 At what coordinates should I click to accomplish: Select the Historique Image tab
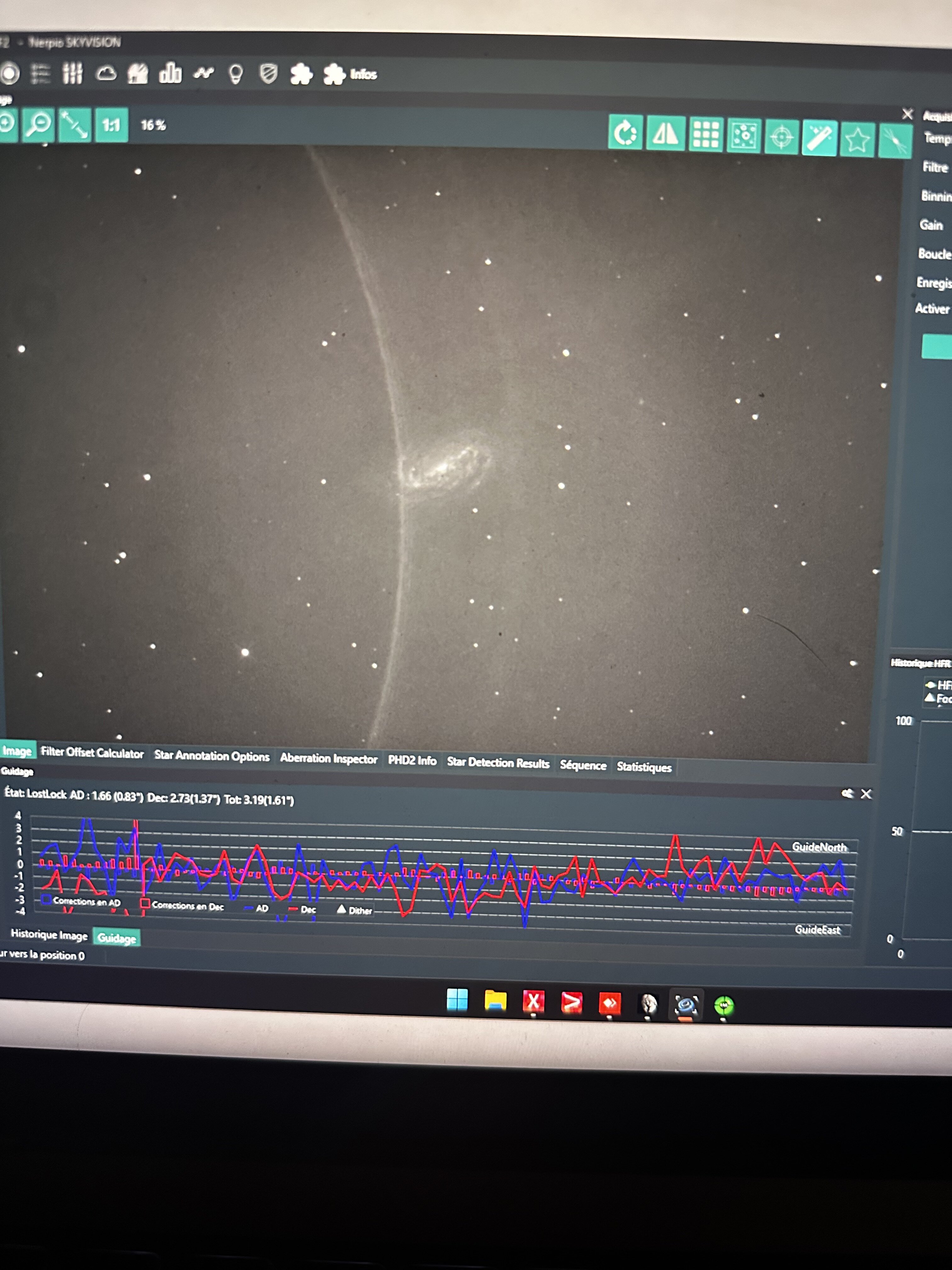[x=49, y=935]
